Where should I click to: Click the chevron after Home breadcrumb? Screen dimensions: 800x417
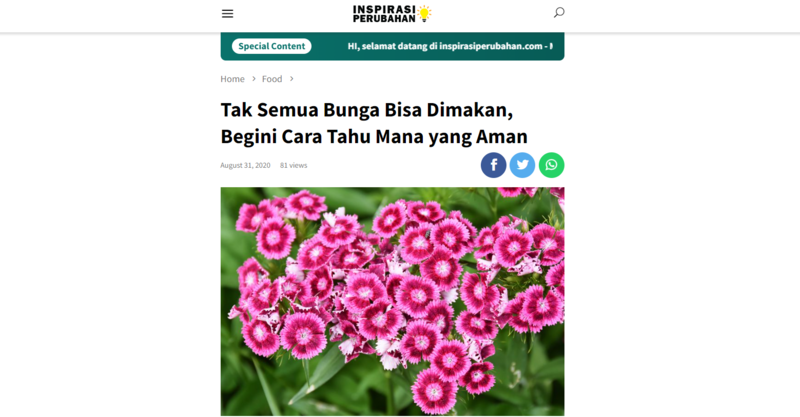[x=254, y=79]
